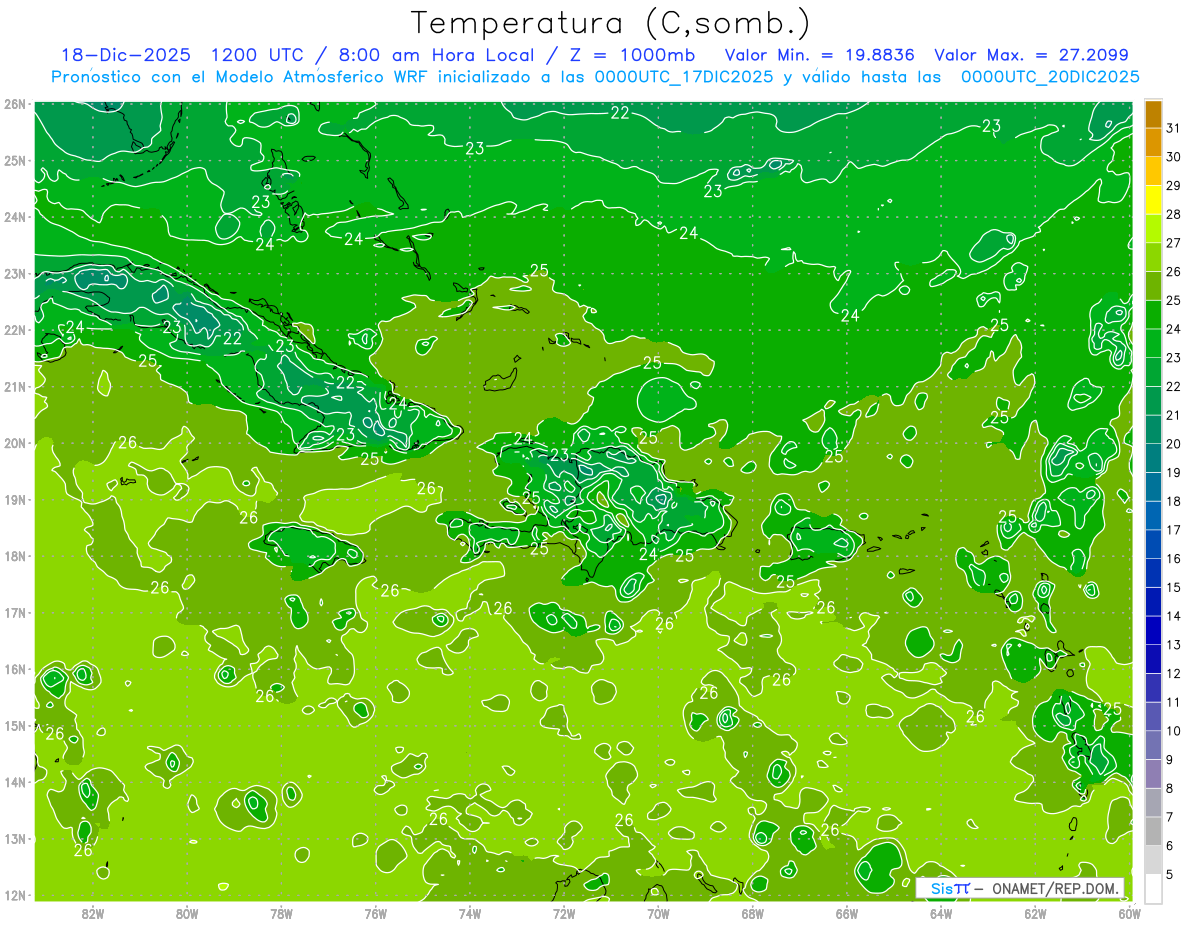Click the "24N" latitude axis label
The image size is (1200, 927).
click(15, 217)
